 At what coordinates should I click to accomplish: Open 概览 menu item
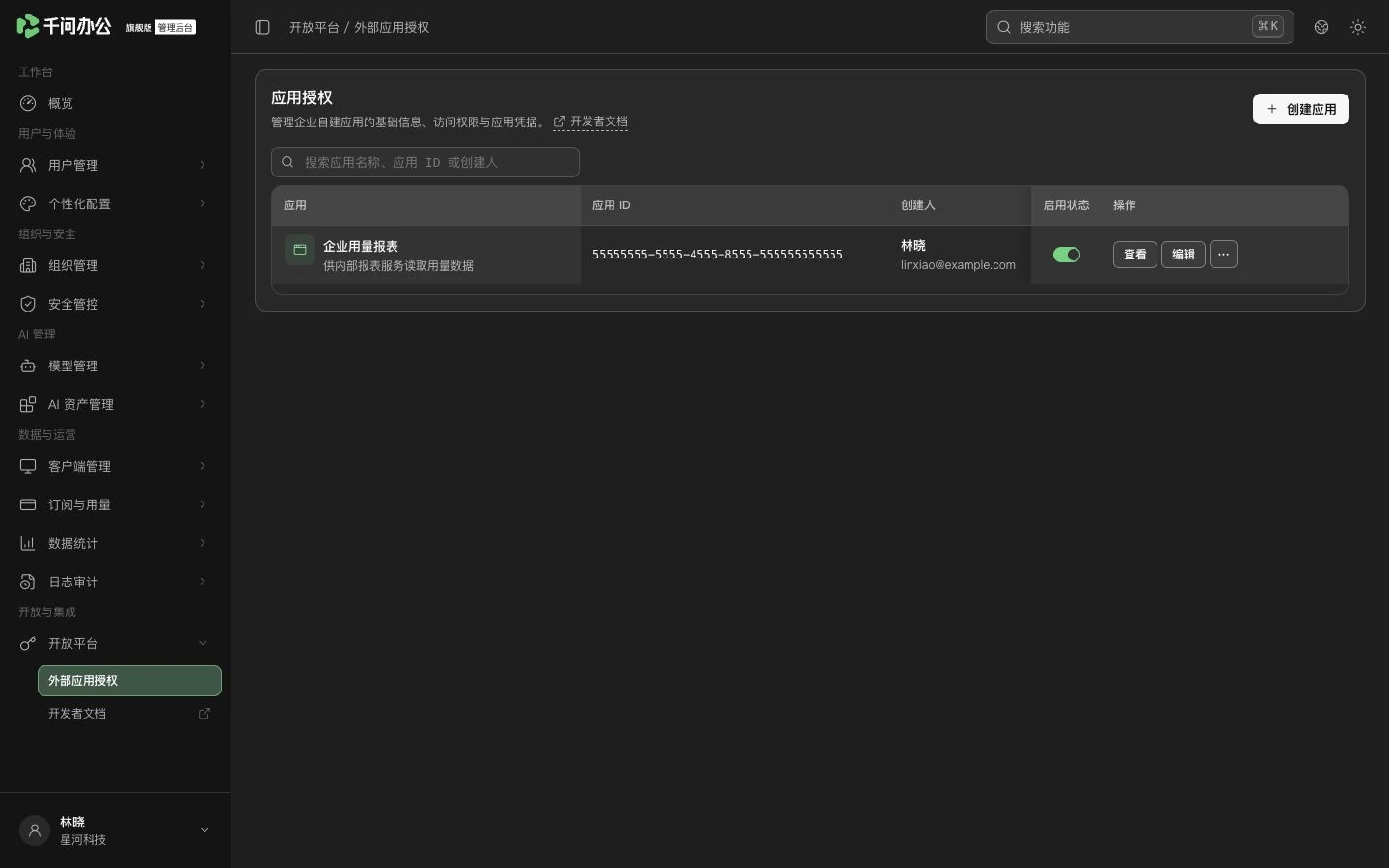(116, 103)
